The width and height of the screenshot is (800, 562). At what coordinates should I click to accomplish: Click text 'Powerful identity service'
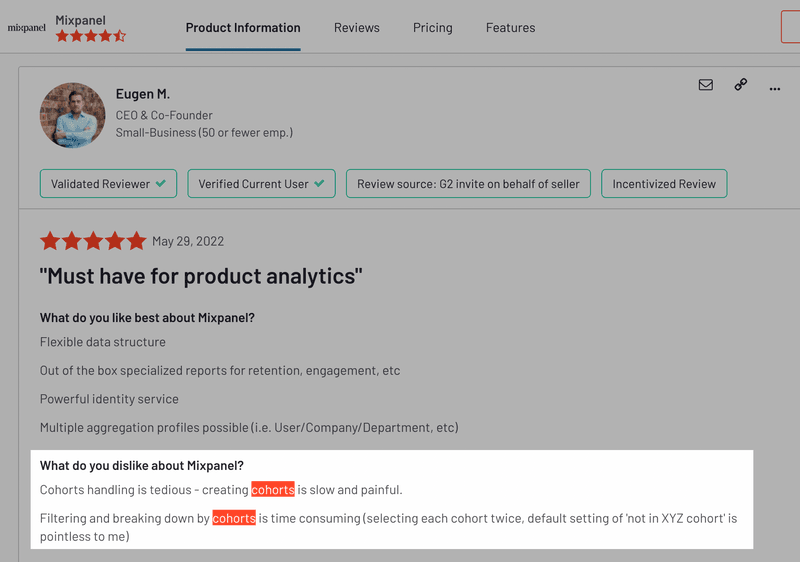(109, 399)
